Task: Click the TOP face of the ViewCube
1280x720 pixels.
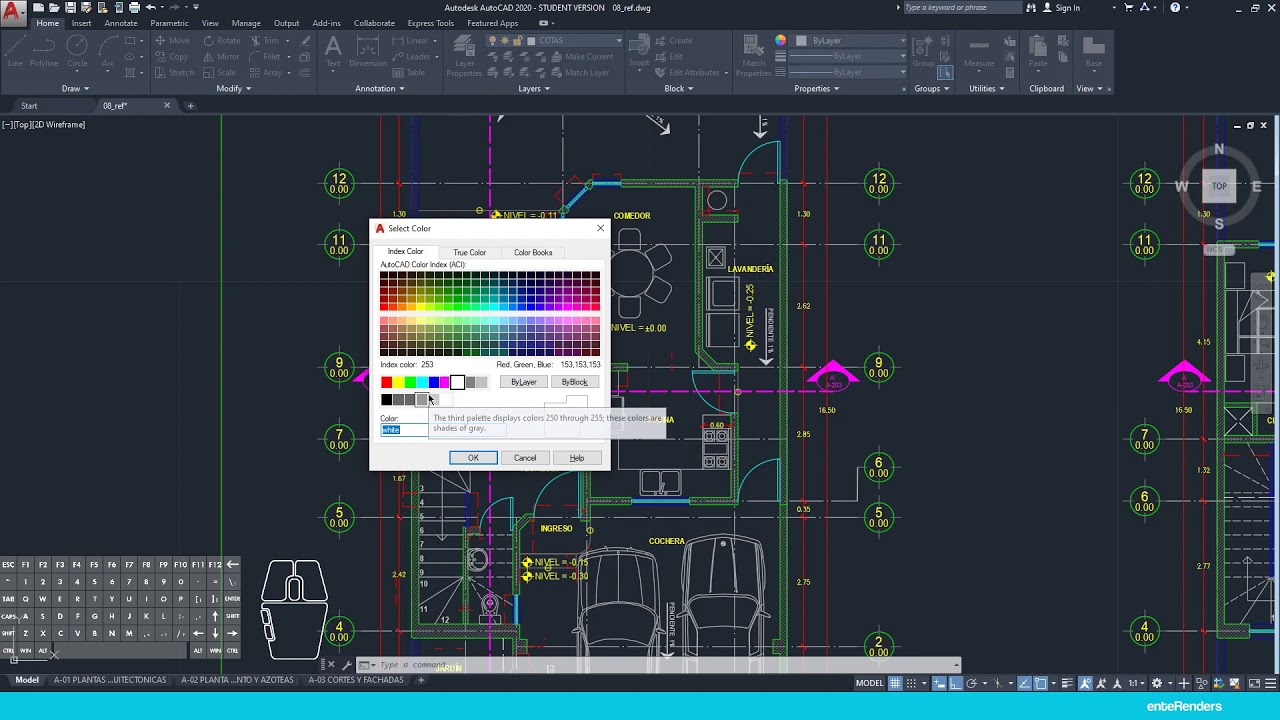Action: pos(1219,186)
